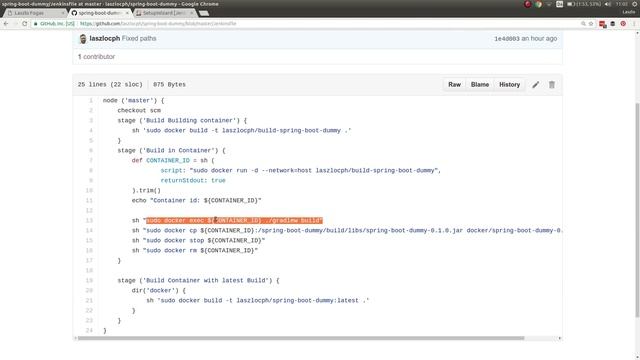Click the laszlocph avatar image
640x360 pixels.
[x=83, y=39]
